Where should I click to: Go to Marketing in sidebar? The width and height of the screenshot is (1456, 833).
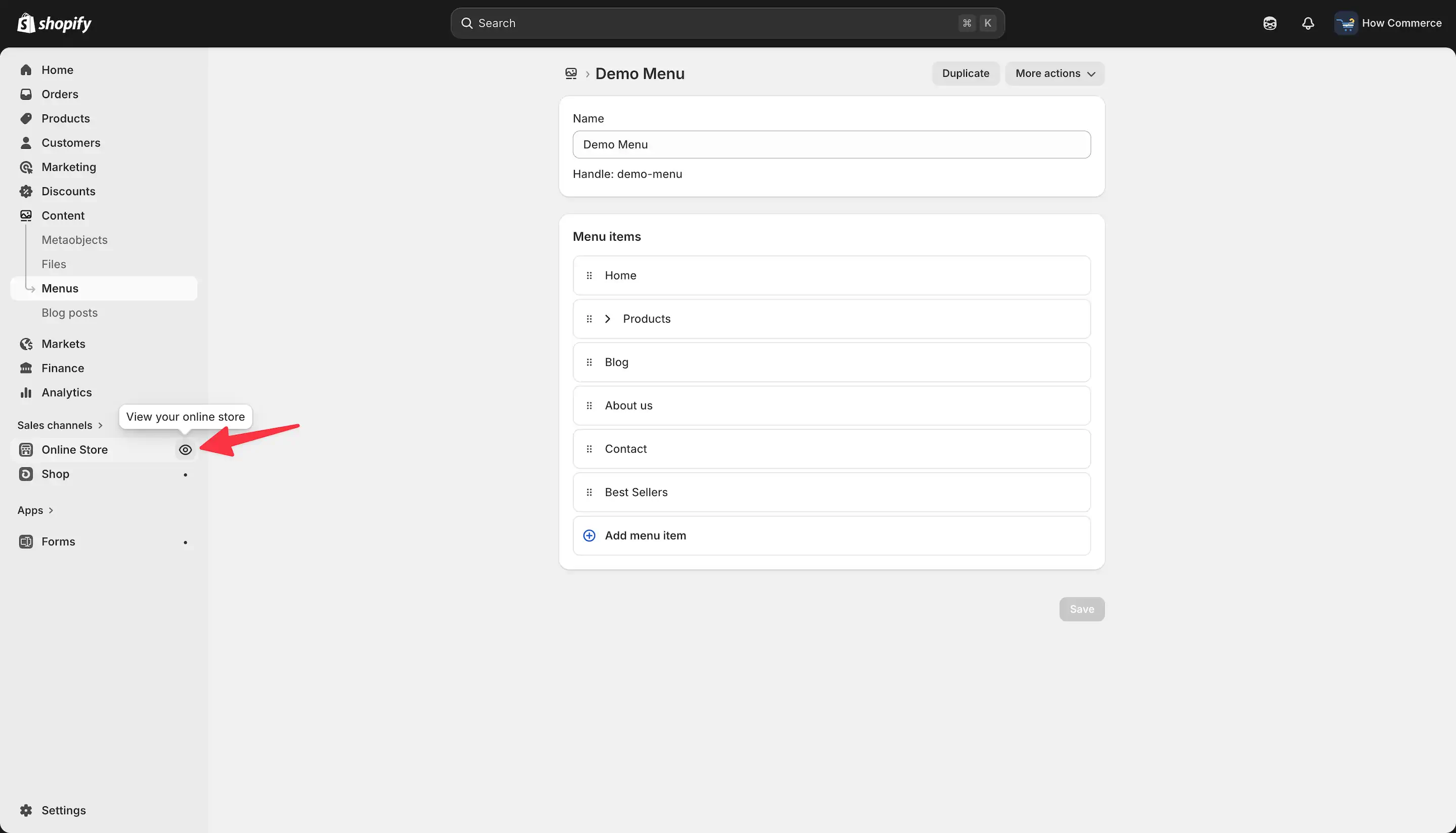pos(69,167)
